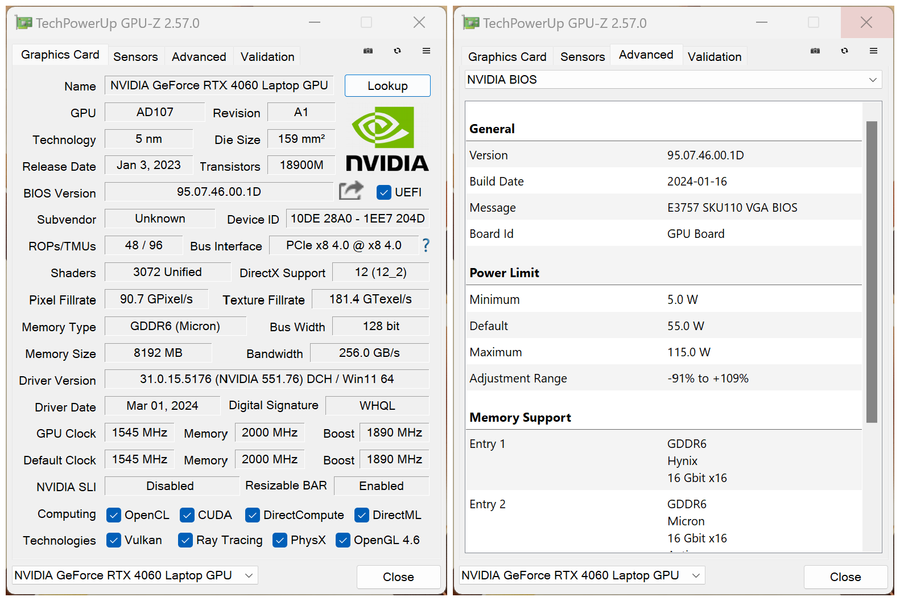Open the GPU selector dropdown in left window

[134, 575]
